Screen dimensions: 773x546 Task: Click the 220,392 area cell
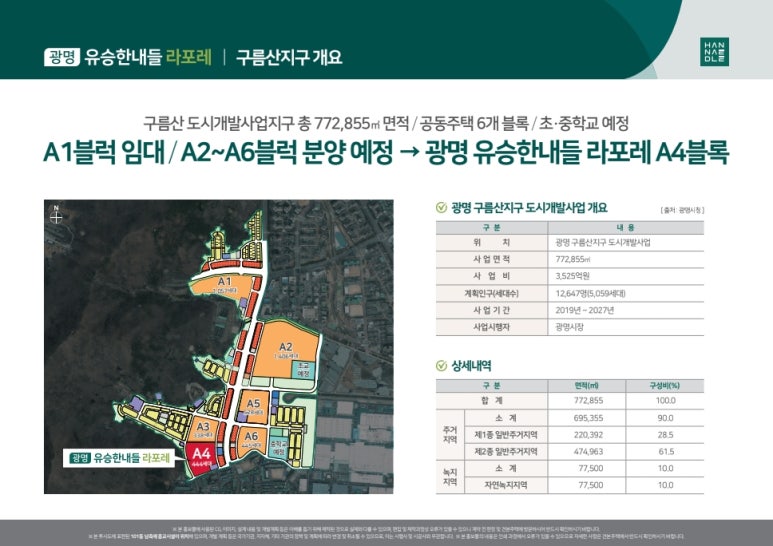pyautogui.click(x=587, y=435)
